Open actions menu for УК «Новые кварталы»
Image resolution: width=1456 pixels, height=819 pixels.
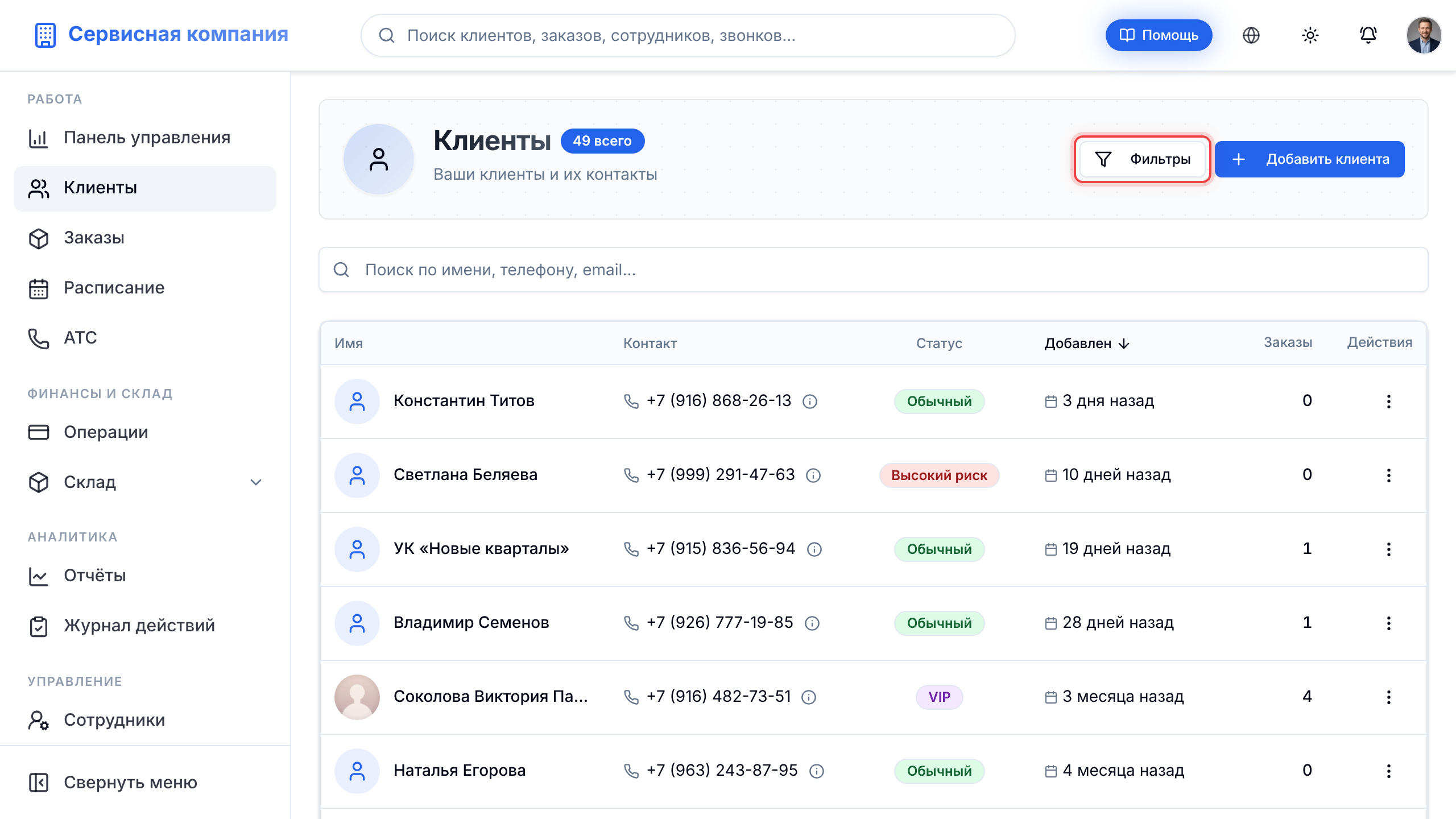1388,549
